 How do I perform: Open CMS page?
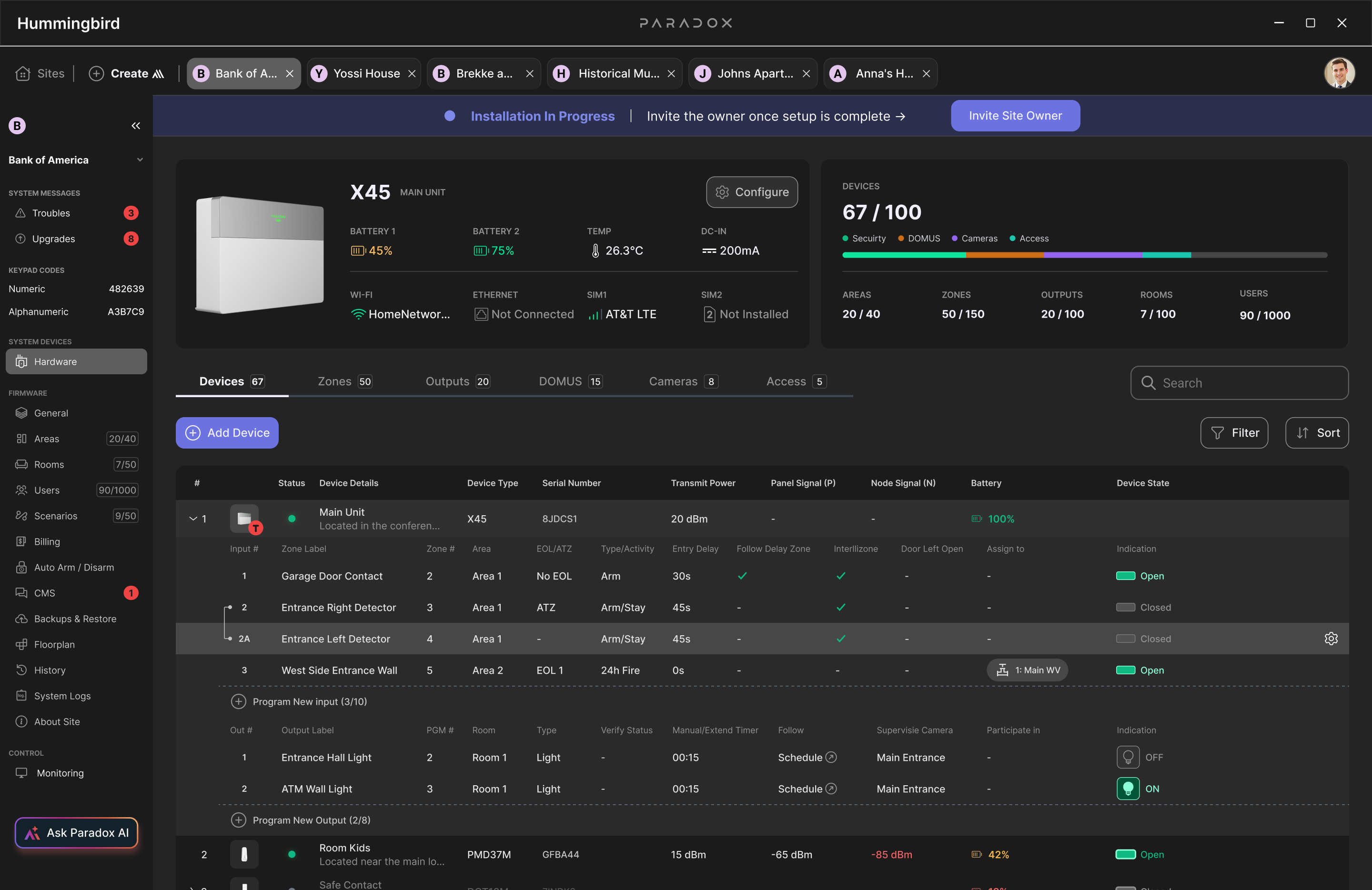pos(76,593)
